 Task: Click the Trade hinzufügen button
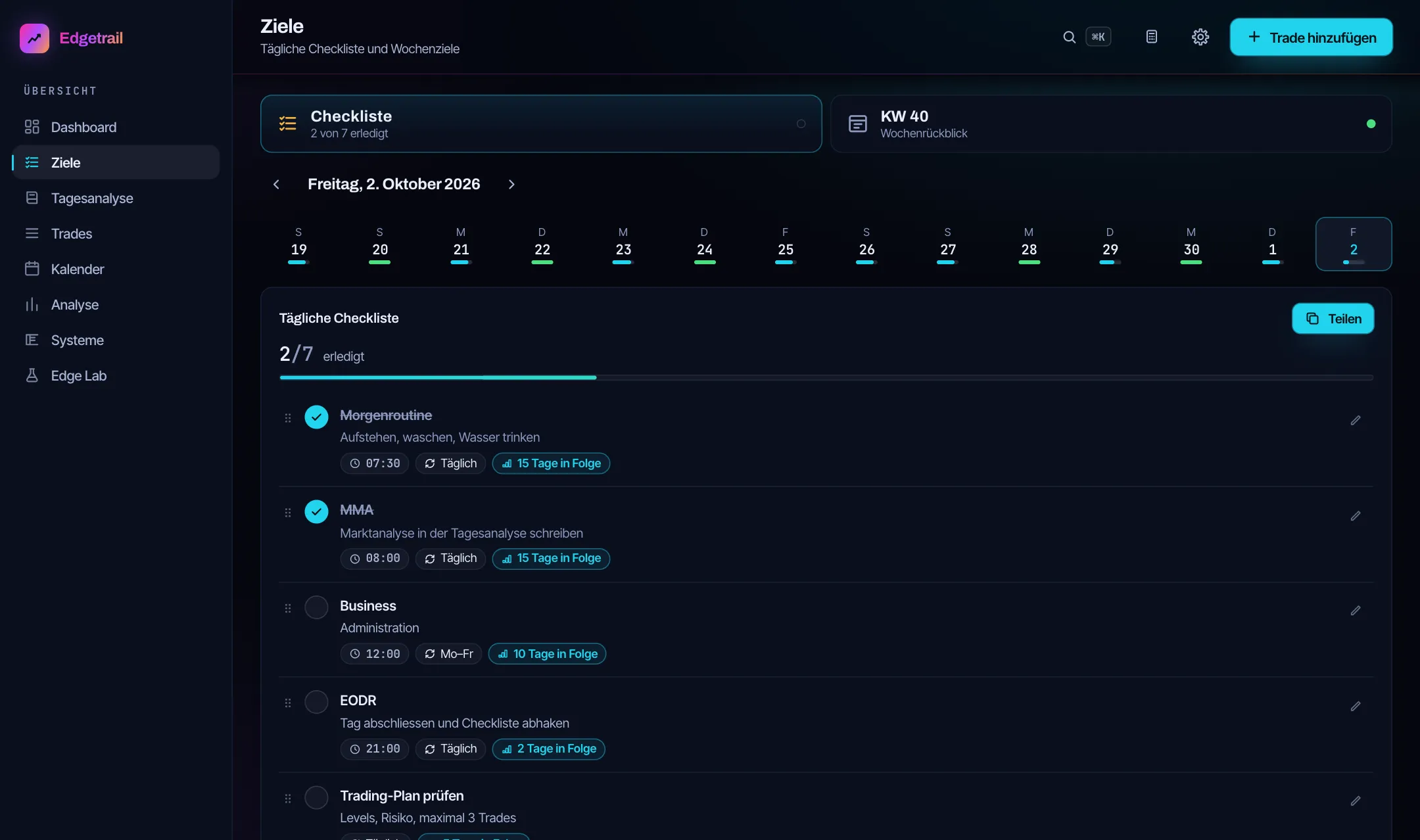point(1311,37)
